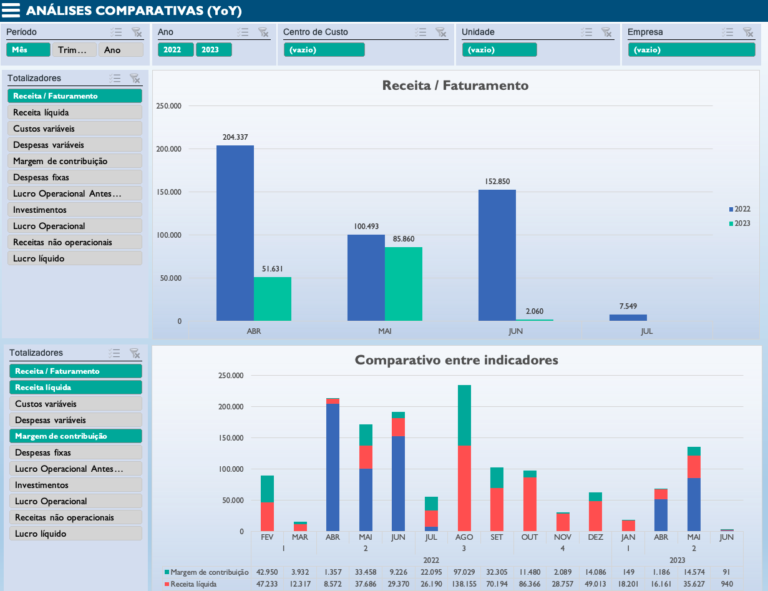Screen dimensions: 768x591
Task: Click Margem de contribuição legend swatch
Action: pyautogui.click(x=167, y=572)
